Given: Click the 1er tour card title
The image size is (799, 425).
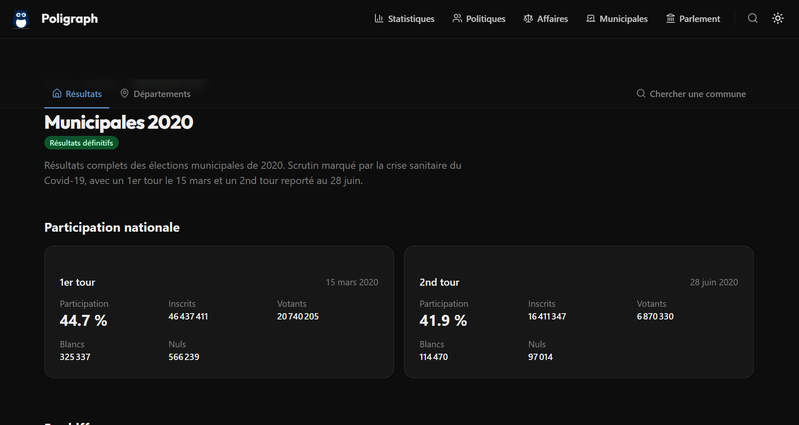Looking at the screenshot, I should [77, 282].
